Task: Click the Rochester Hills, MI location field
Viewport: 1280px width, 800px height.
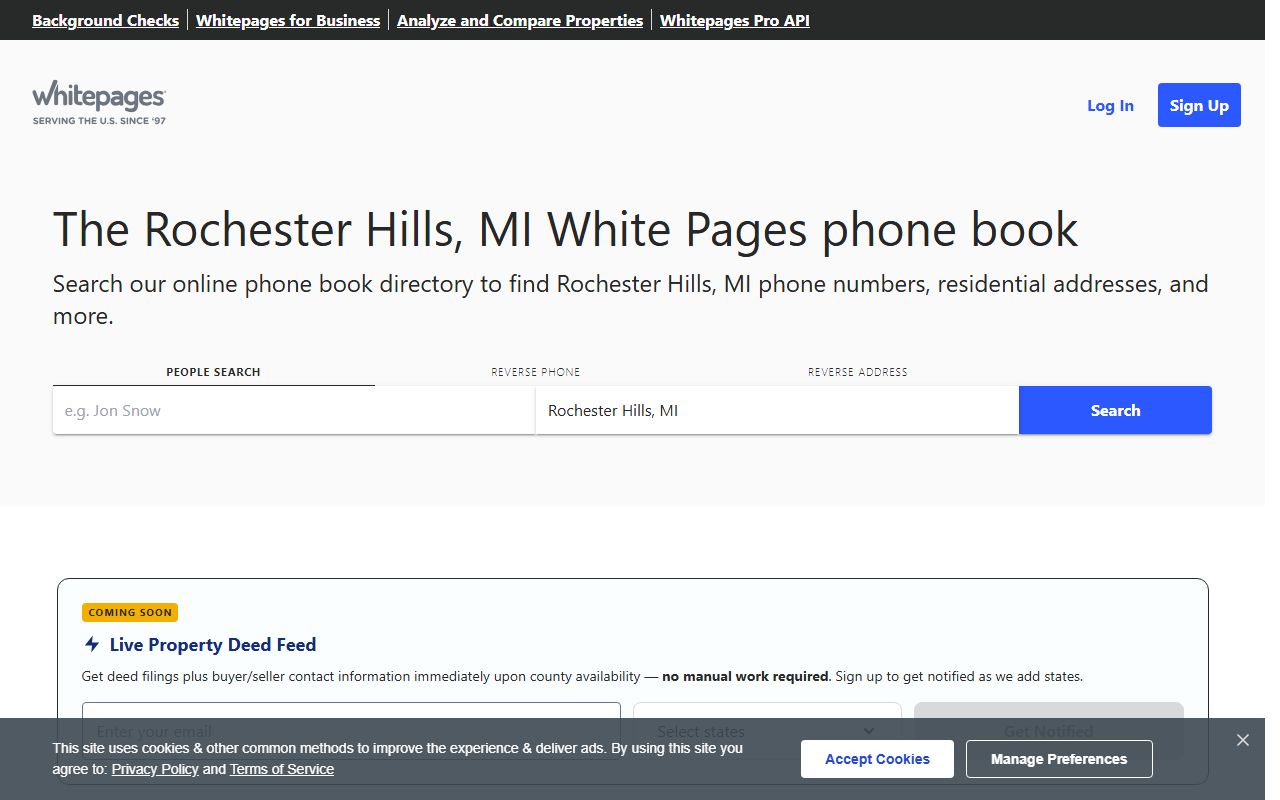Action: pyautogui.click(x=777, y=410)
